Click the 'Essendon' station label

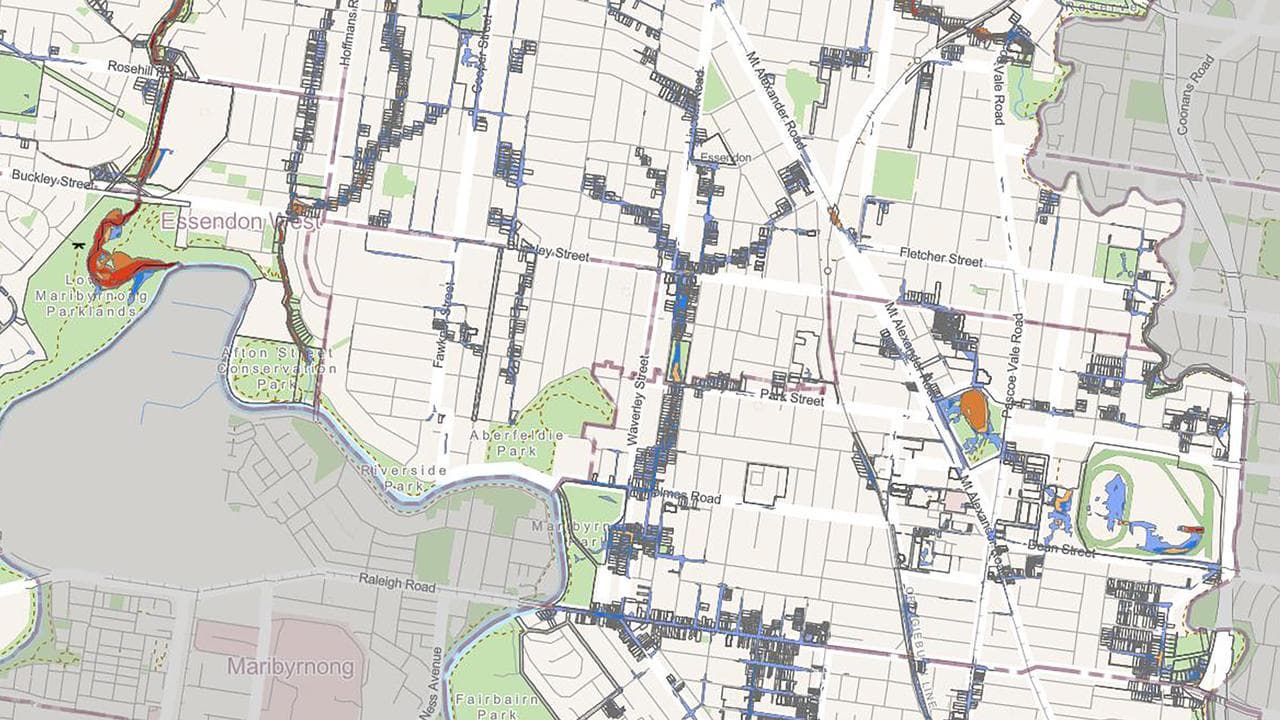(x=725, y=158)
